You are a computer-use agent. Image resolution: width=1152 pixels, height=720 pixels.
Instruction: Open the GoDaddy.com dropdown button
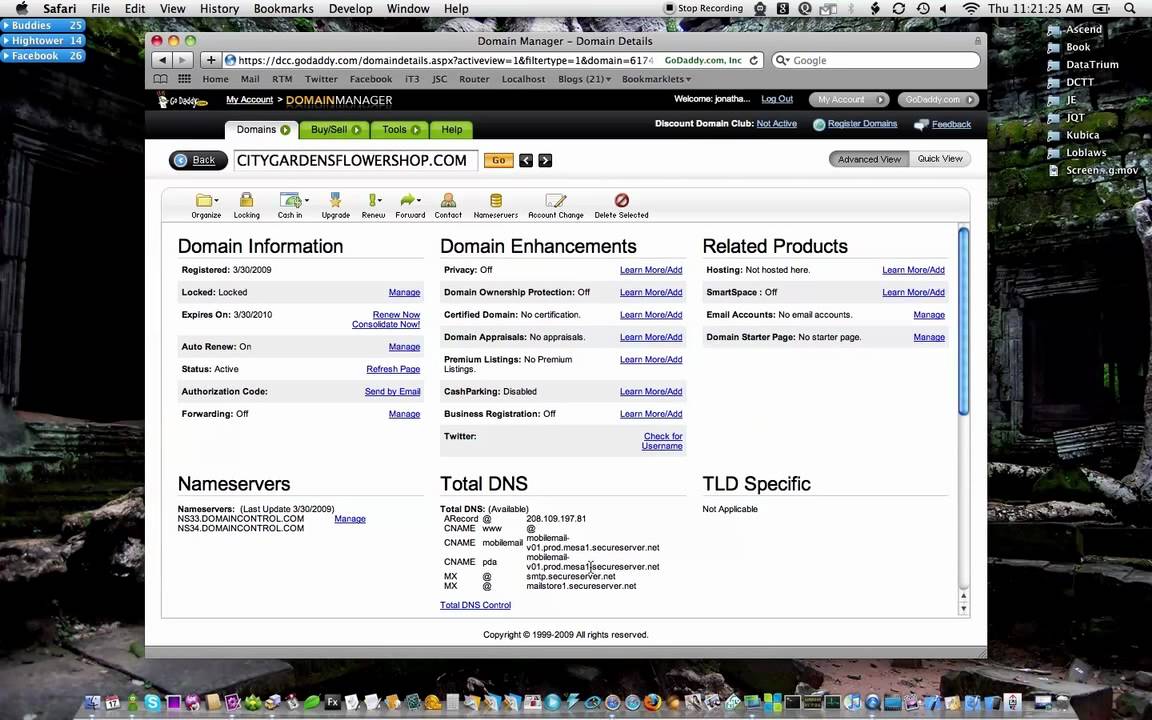pyautogui.click(x=939, y=99)
